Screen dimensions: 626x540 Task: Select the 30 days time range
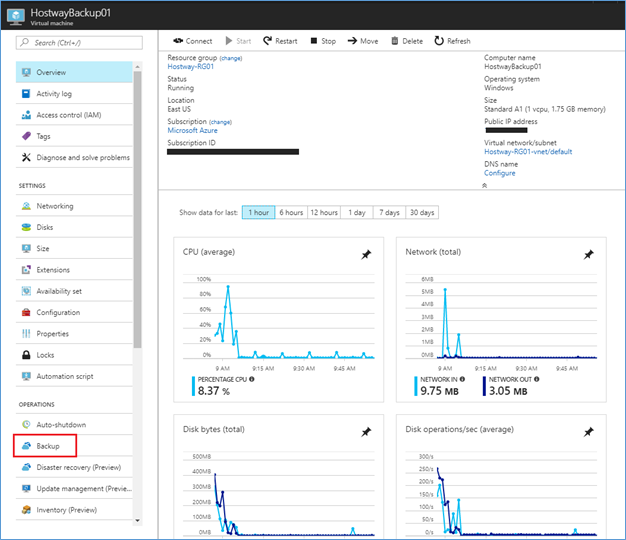(x=422, y=212)
